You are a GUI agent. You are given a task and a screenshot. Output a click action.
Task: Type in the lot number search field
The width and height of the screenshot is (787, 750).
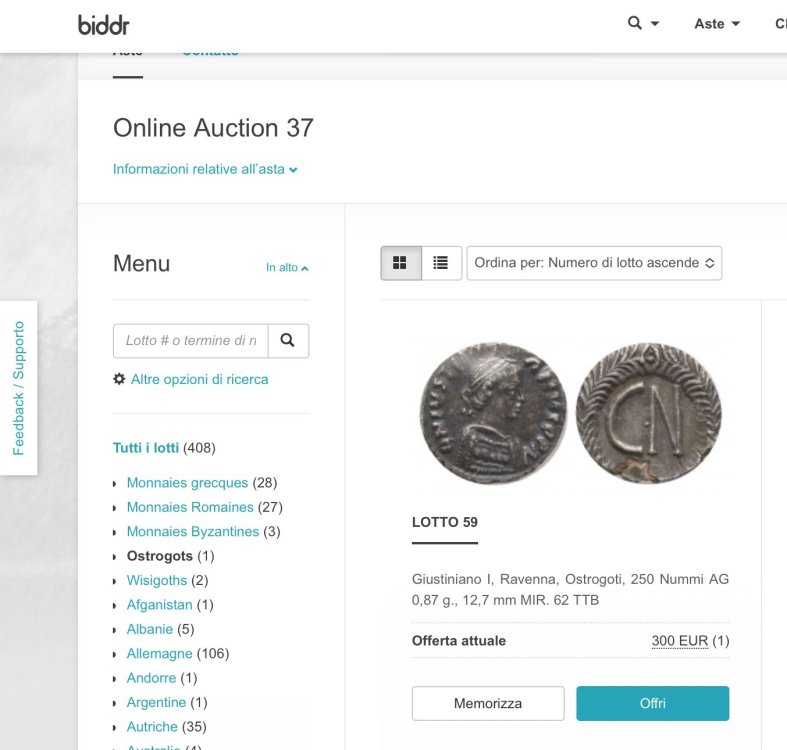[x=190, y=341]
